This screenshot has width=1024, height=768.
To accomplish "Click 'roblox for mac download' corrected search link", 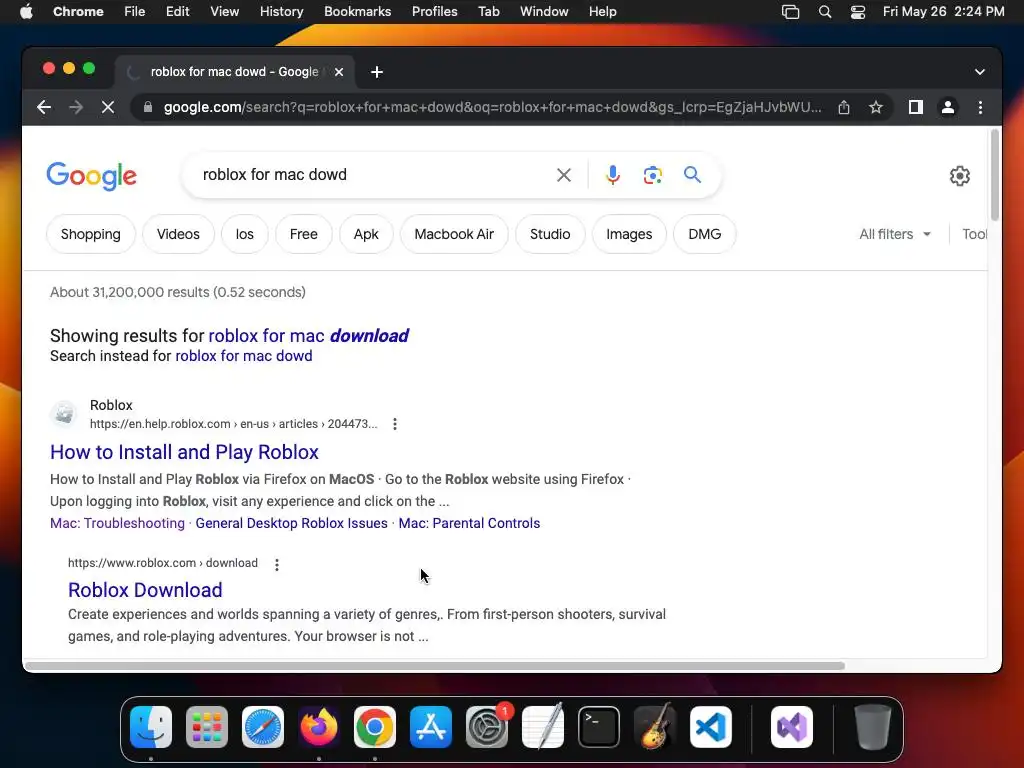I will (308, 336).
